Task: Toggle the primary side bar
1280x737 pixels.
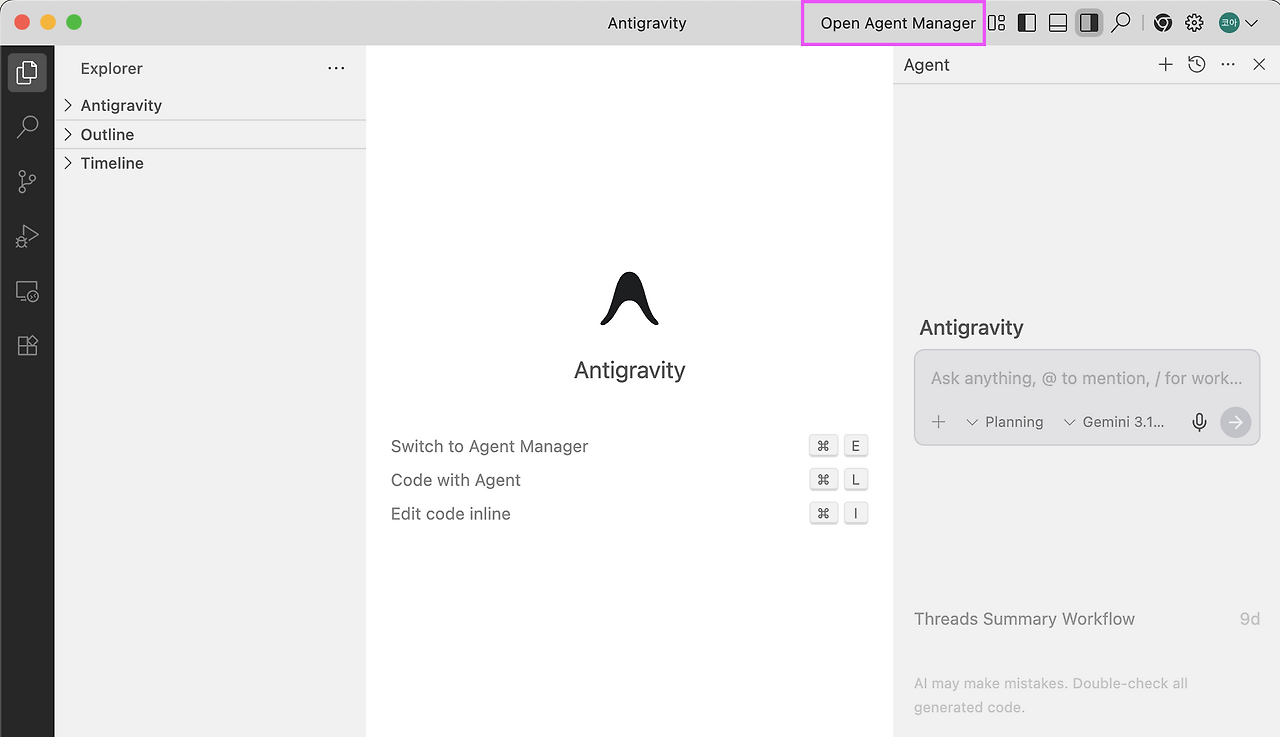Action: pyautogui.click(x=1027, y=22)
